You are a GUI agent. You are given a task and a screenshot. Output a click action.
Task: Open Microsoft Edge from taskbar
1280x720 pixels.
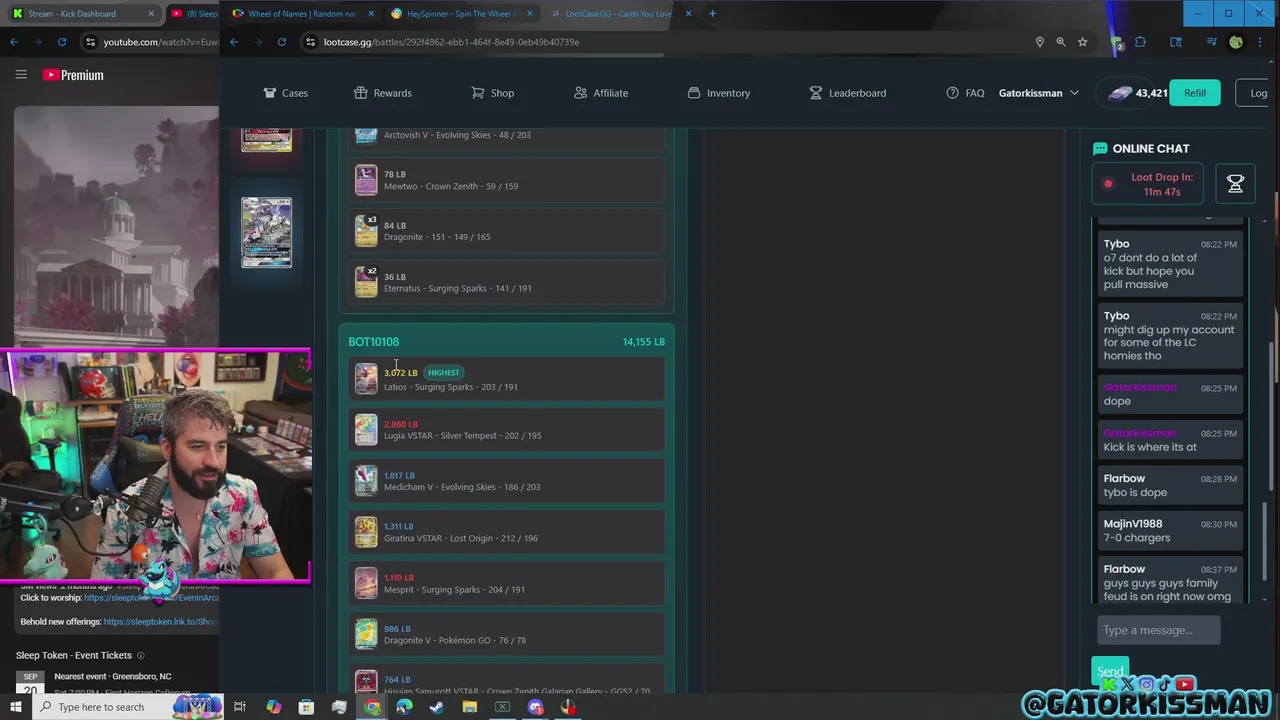coord(404,707)
